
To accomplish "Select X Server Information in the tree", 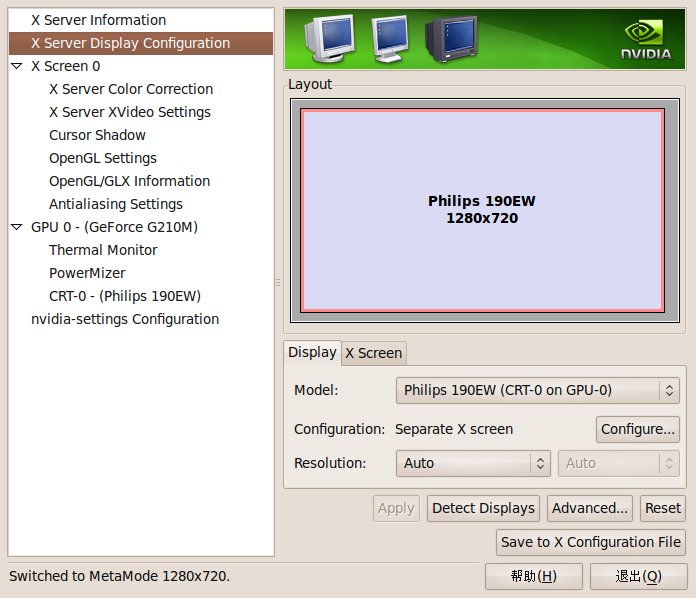I will tap(98, 20).
